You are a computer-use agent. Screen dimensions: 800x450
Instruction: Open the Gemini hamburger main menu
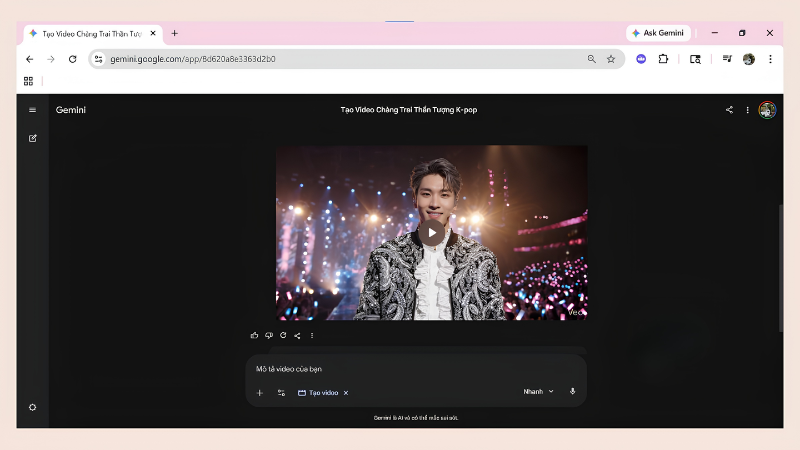[33, 110]
